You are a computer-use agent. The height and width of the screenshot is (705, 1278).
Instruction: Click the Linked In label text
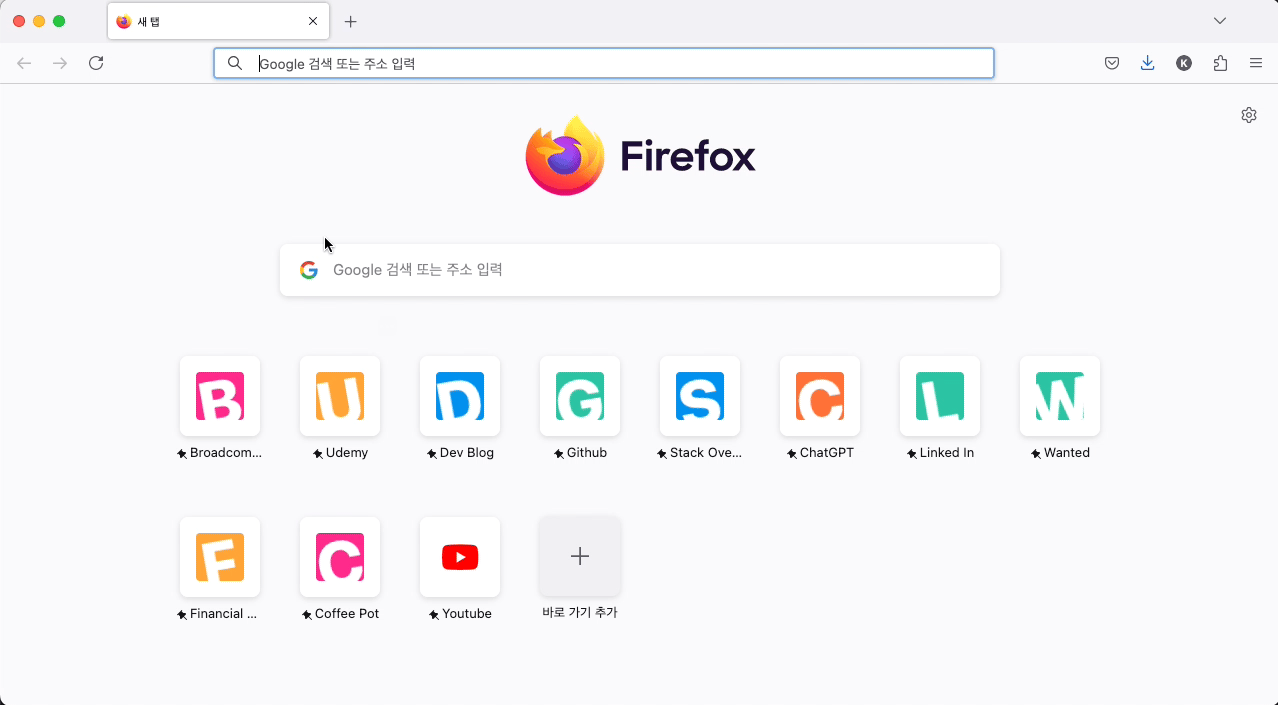[947, 453]
